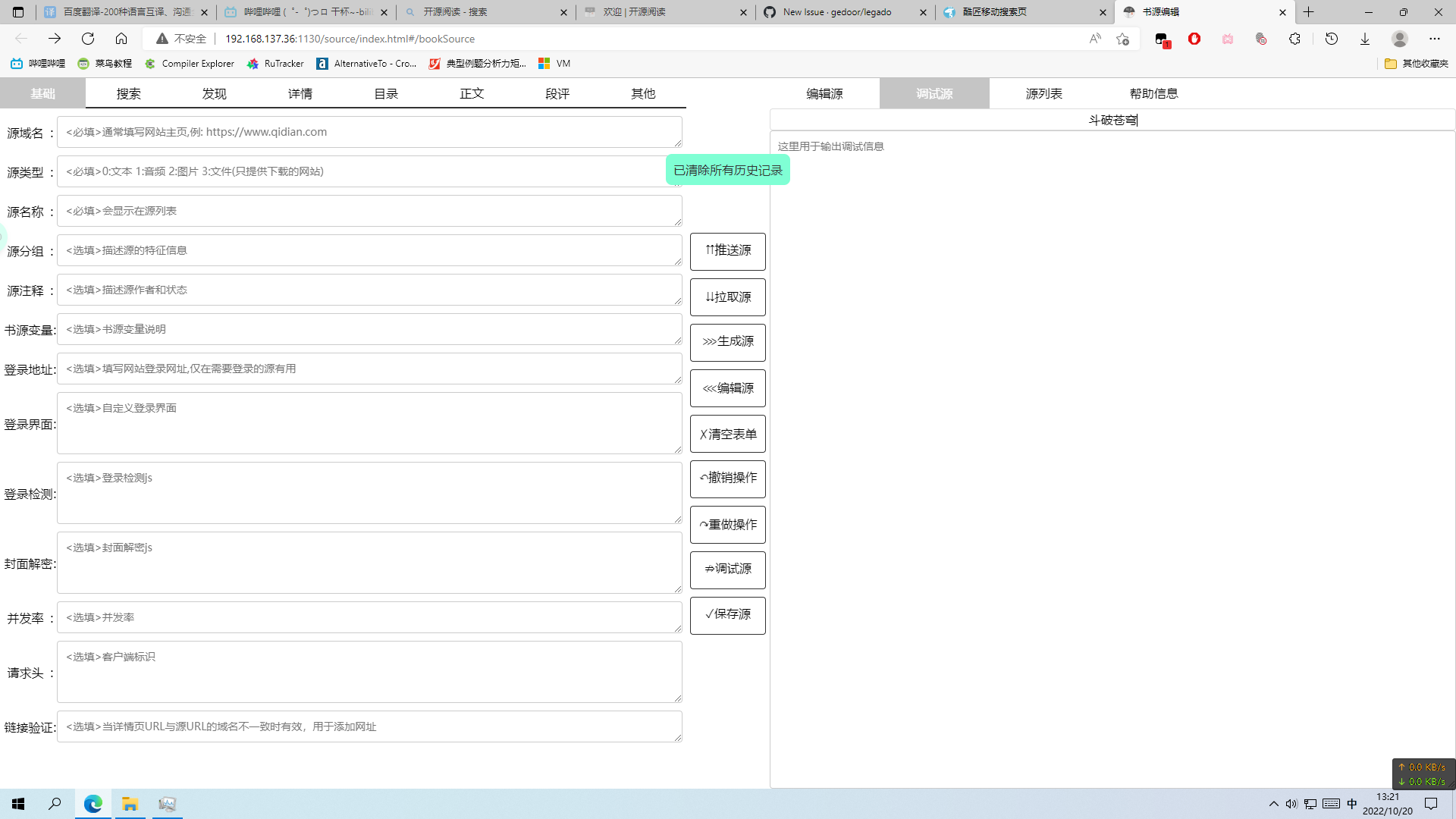Refresh the current page
This screenshot has width=1456, height=819.
[87, 38]
